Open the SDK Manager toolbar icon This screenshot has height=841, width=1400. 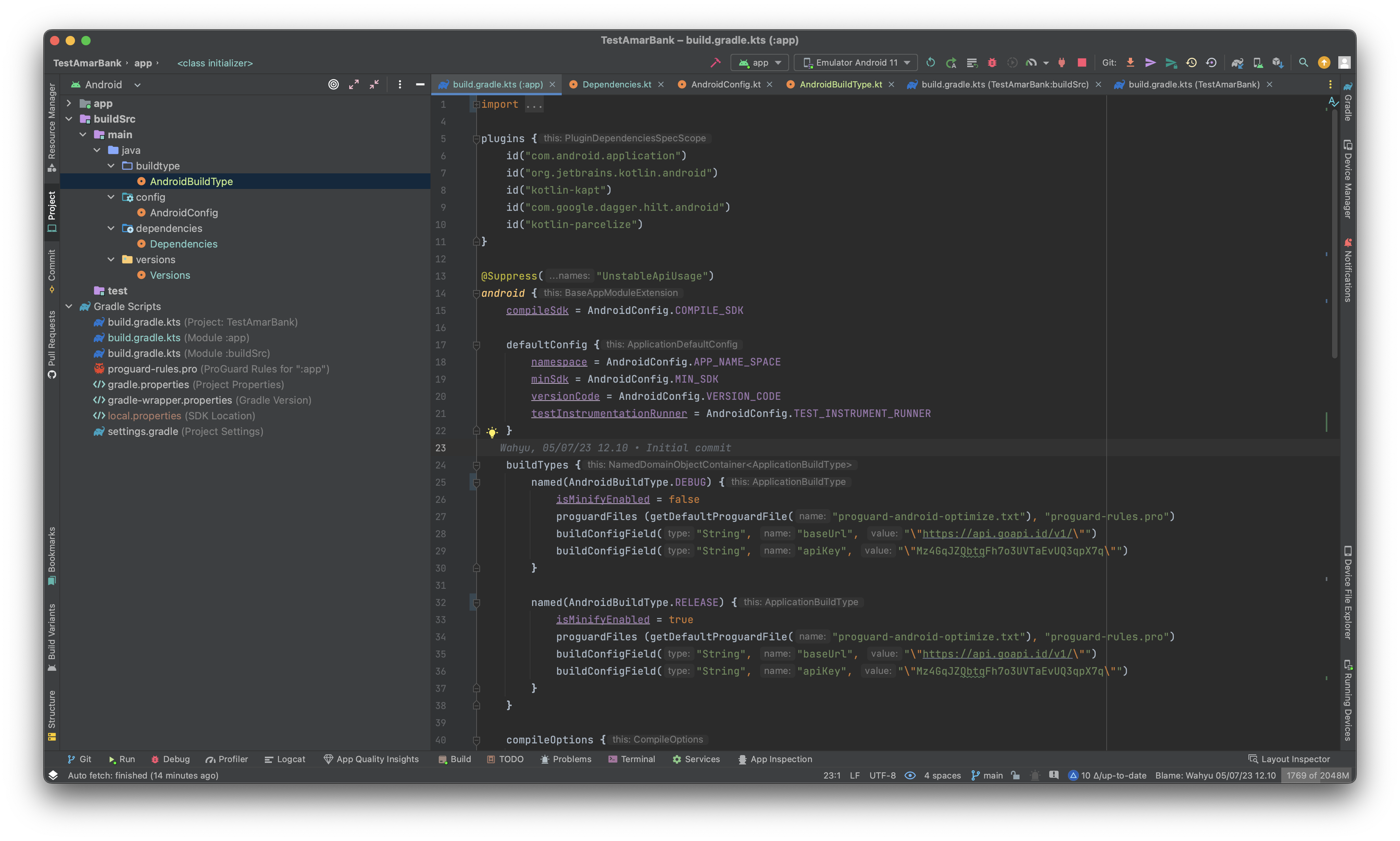[1278, 62]
